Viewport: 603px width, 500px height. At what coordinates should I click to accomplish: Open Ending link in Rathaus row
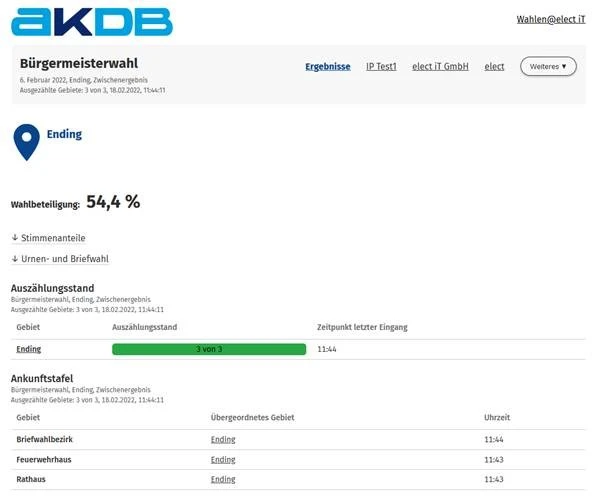click(223, 479)
